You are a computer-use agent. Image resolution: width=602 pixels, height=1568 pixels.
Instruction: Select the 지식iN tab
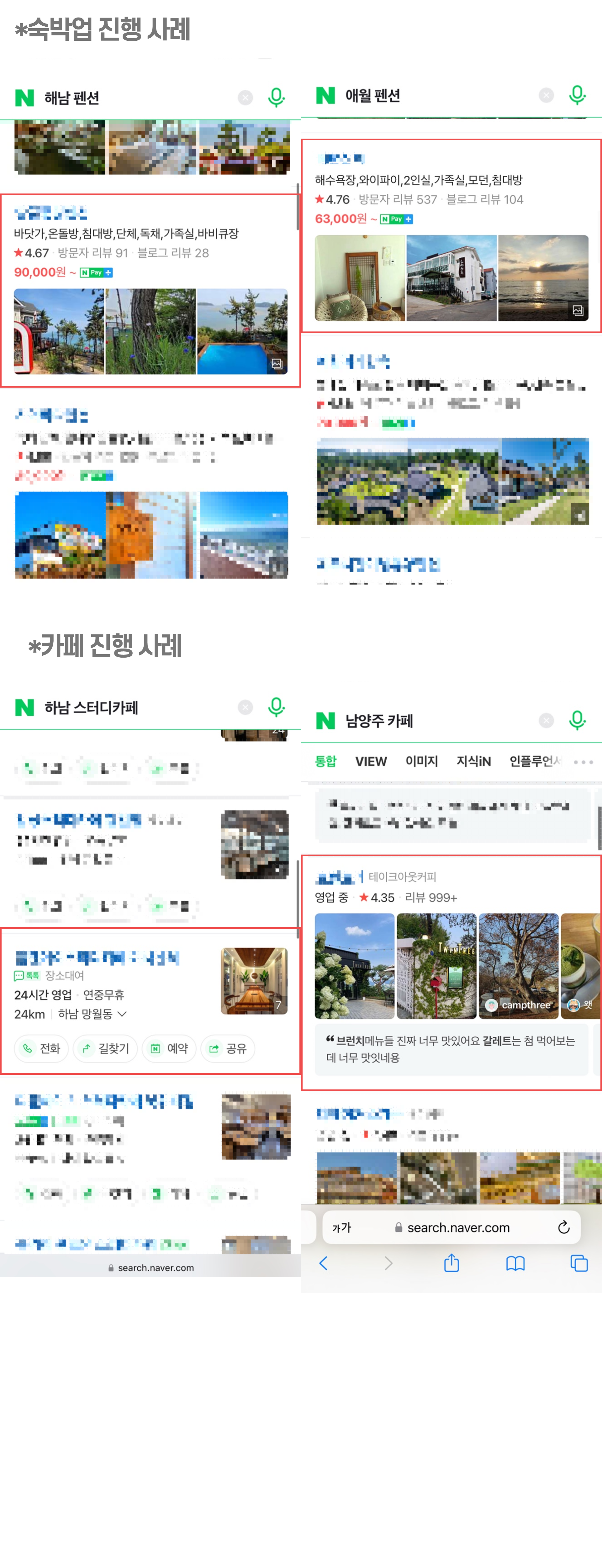[x=473, y=761]
